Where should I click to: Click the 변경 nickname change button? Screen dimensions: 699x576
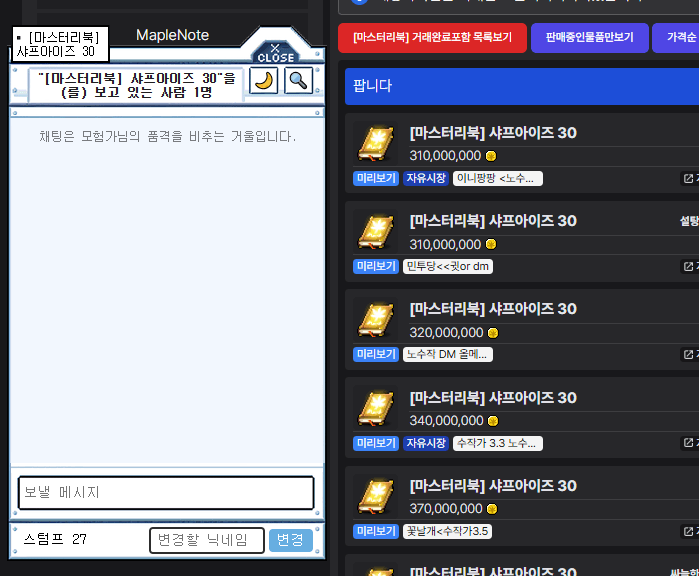[291, 540]
